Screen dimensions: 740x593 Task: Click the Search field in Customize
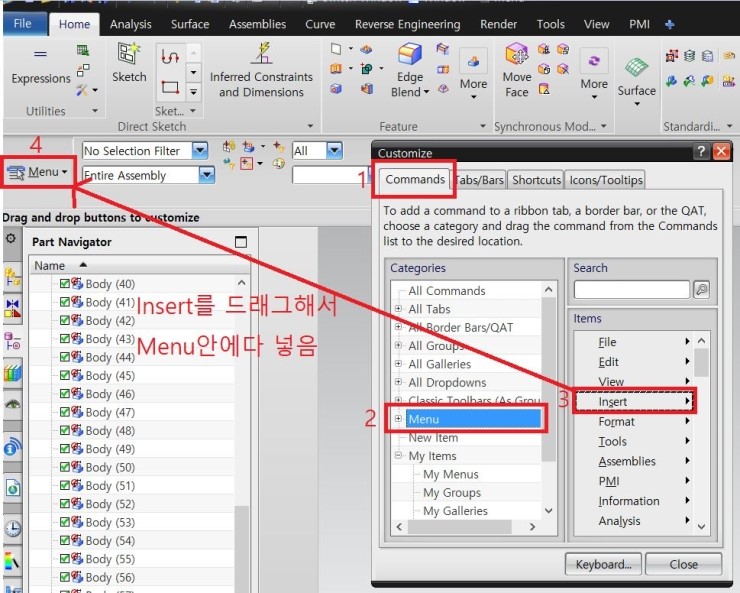tap(631, 289)
